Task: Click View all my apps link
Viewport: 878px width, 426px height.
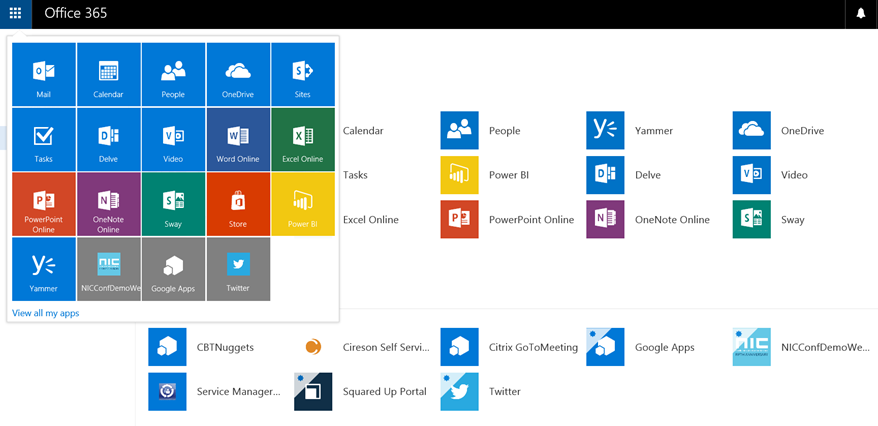Action: 45,313
